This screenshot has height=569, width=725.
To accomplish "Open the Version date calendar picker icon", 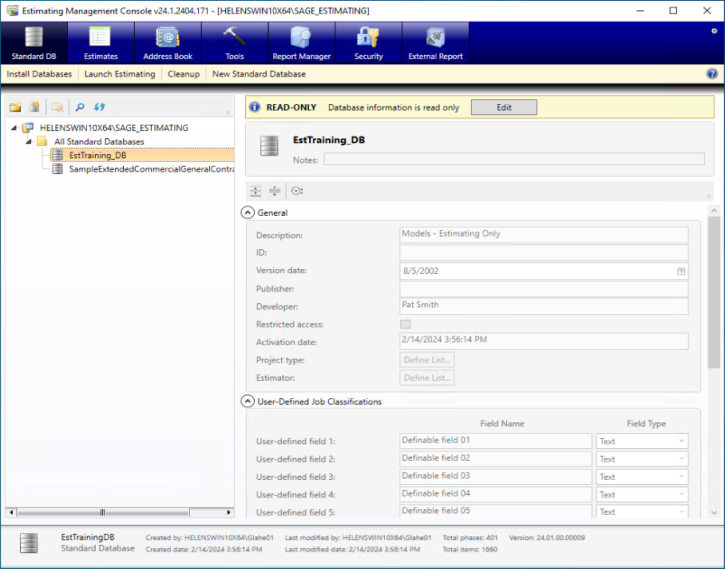I will click(681, 271).
